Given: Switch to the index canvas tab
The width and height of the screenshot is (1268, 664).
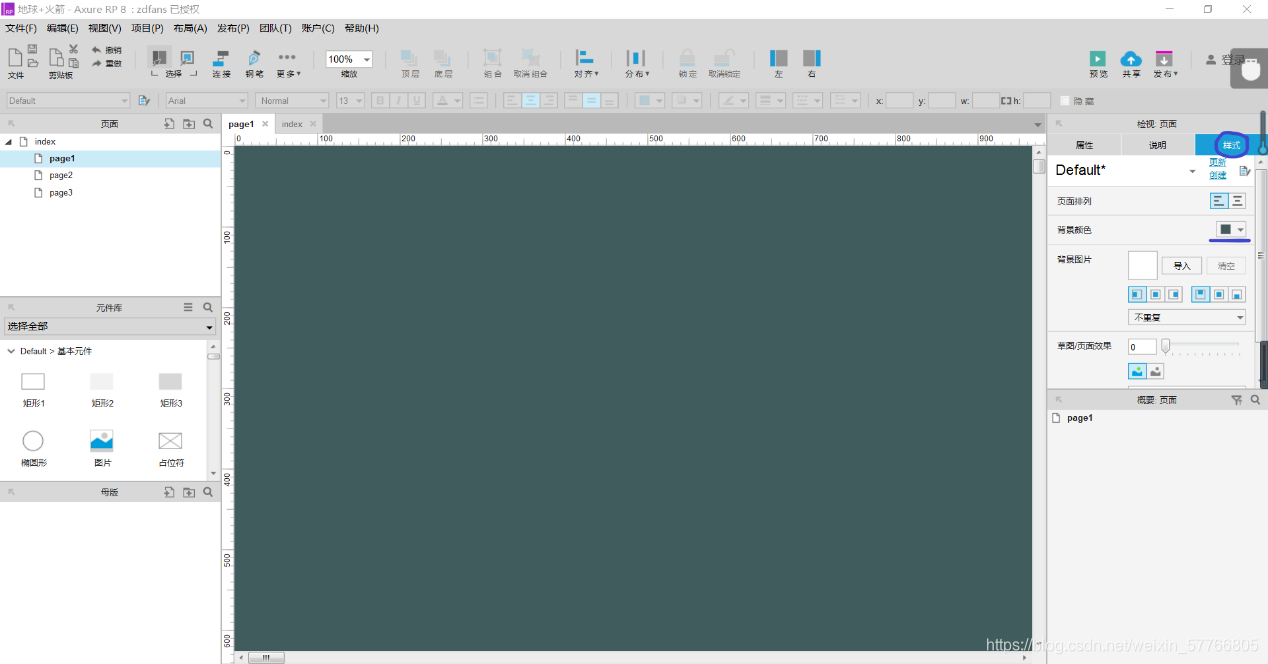Looking at the screenshot, I should (291, 124).
